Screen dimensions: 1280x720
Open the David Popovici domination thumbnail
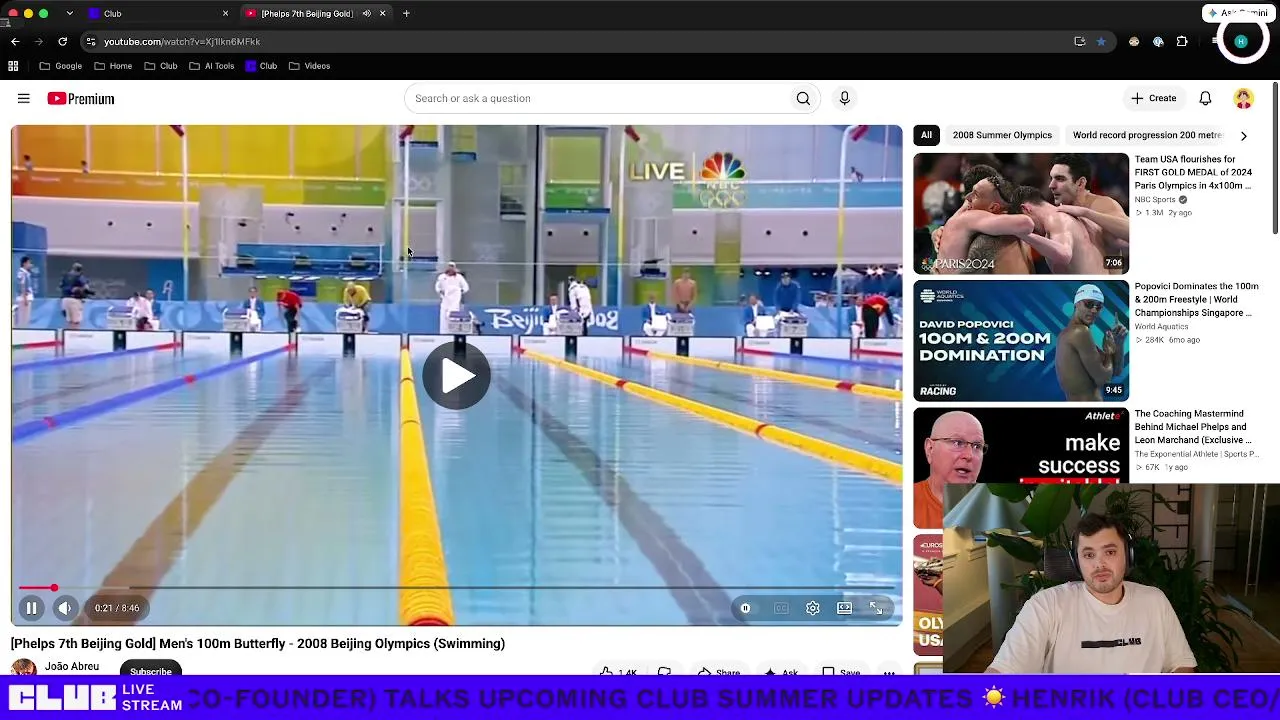coord(1021,340)
